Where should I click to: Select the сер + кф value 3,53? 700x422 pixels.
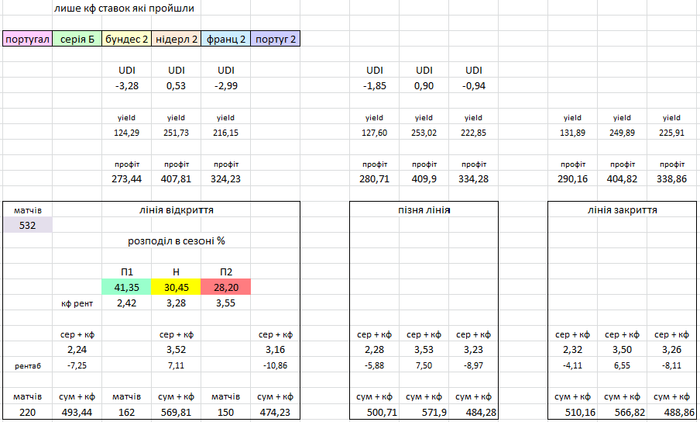[424, 349]
